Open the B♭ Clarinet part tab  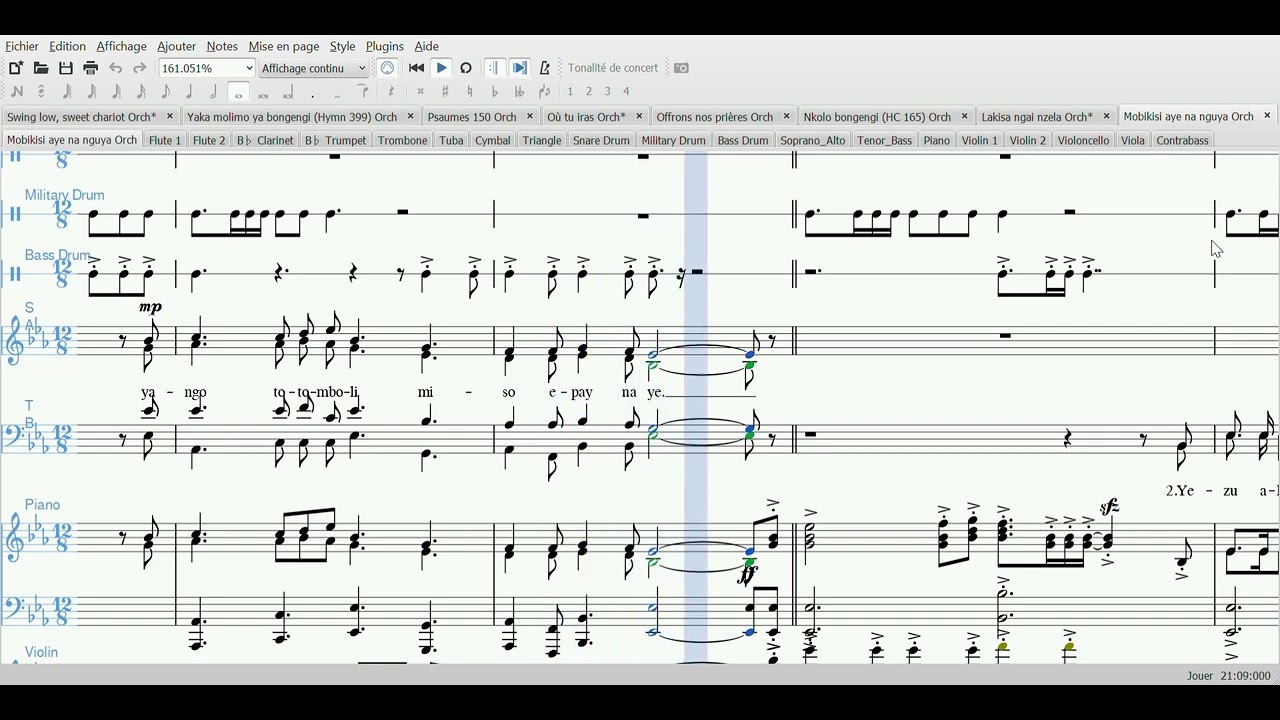[265, 141]
